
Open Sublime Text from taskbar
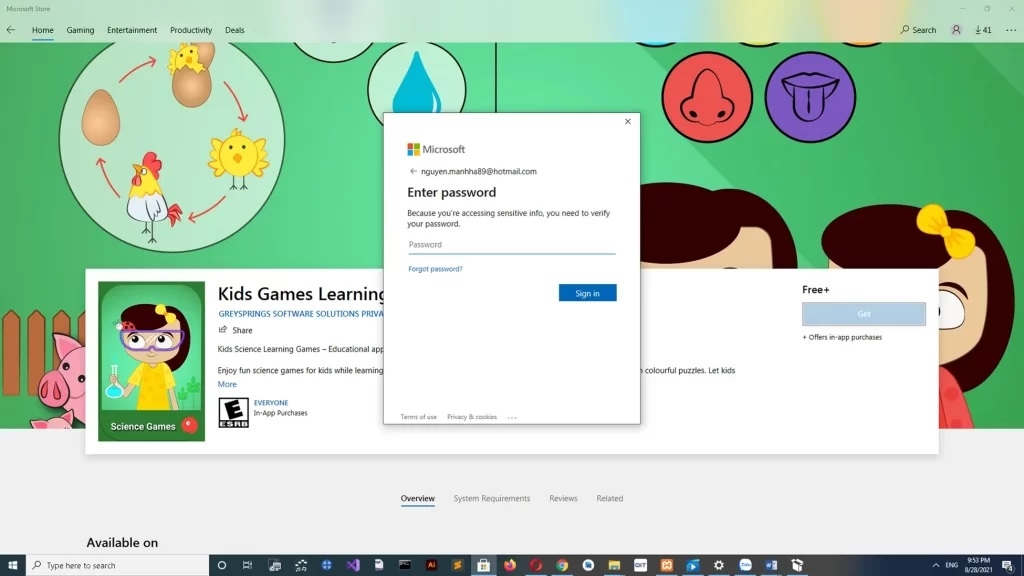click(457, 565)
